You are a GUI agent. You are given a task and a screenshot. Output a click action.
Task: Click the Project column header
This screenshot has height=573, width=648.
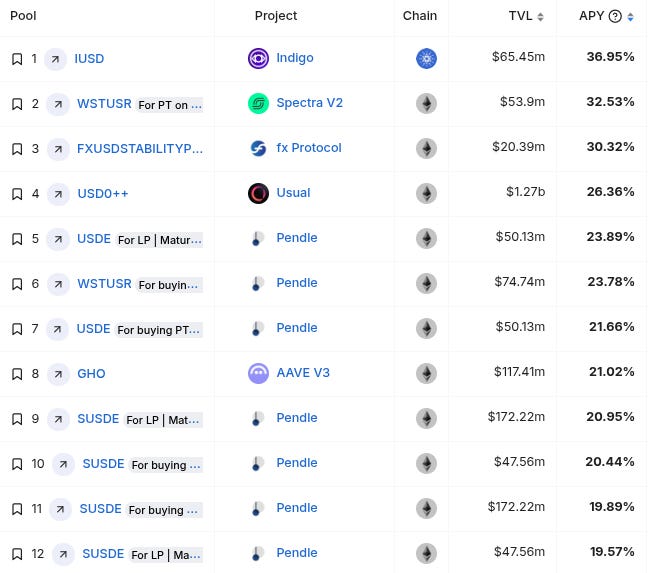276,16
